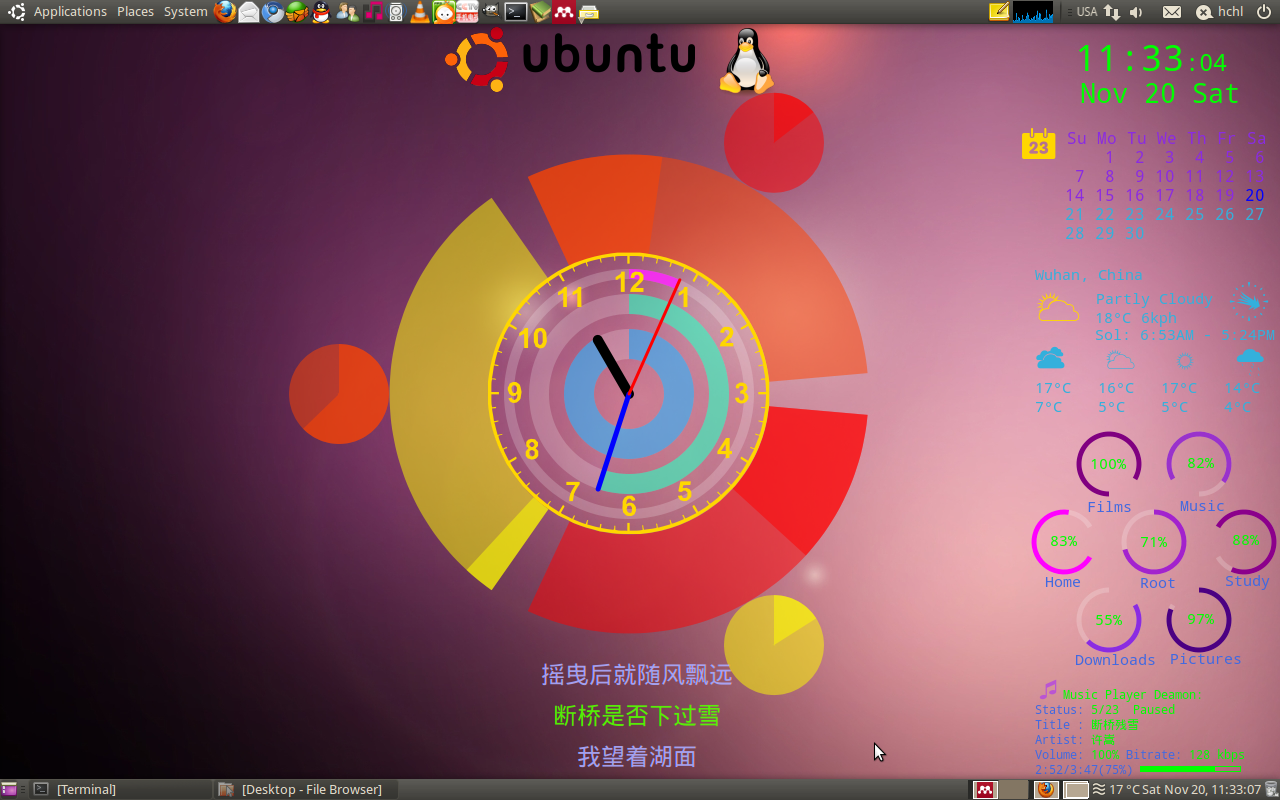Open the Applications menu
1280x800 pixels.
[70, 12]
